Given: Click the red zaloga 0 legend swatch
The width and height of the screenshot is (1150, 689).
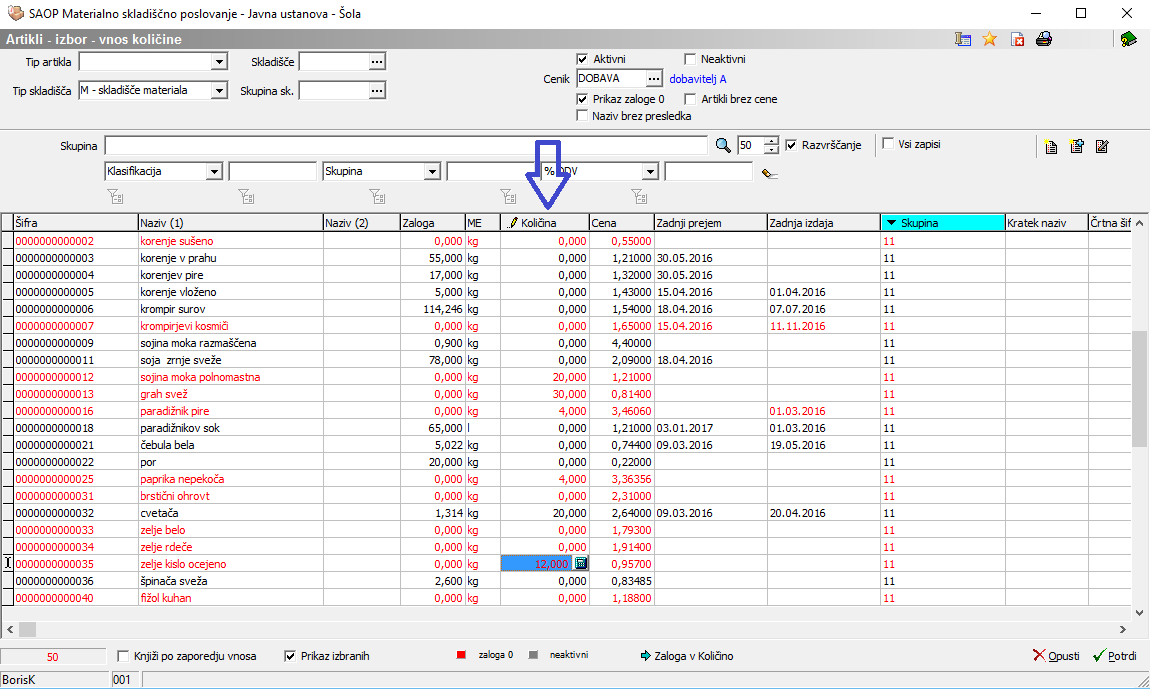Looking at the screenshot, I should click(x=461, y=655).
